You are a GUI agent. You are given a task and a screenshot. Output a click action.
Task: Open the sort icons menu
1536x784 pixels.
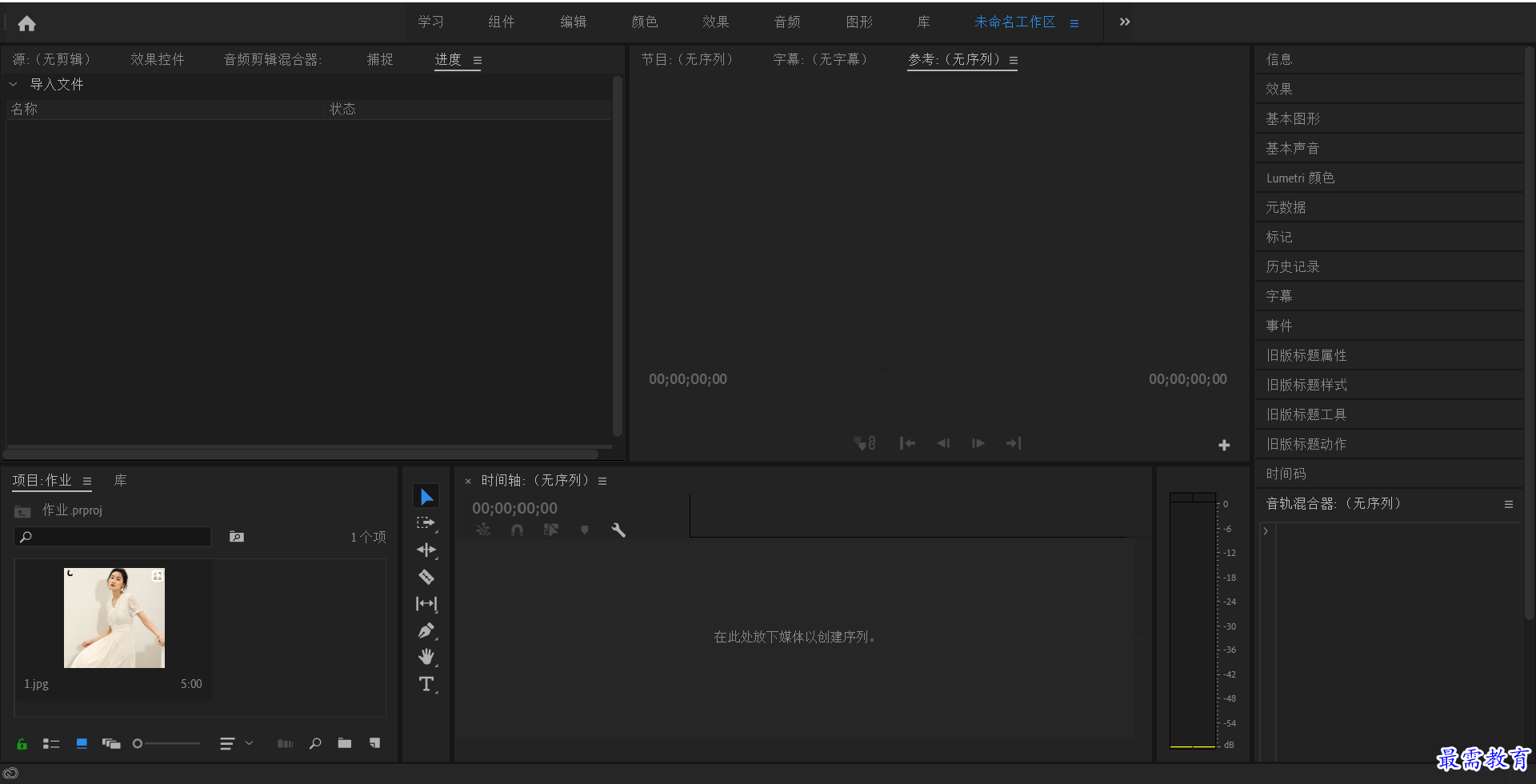[227, 744]
